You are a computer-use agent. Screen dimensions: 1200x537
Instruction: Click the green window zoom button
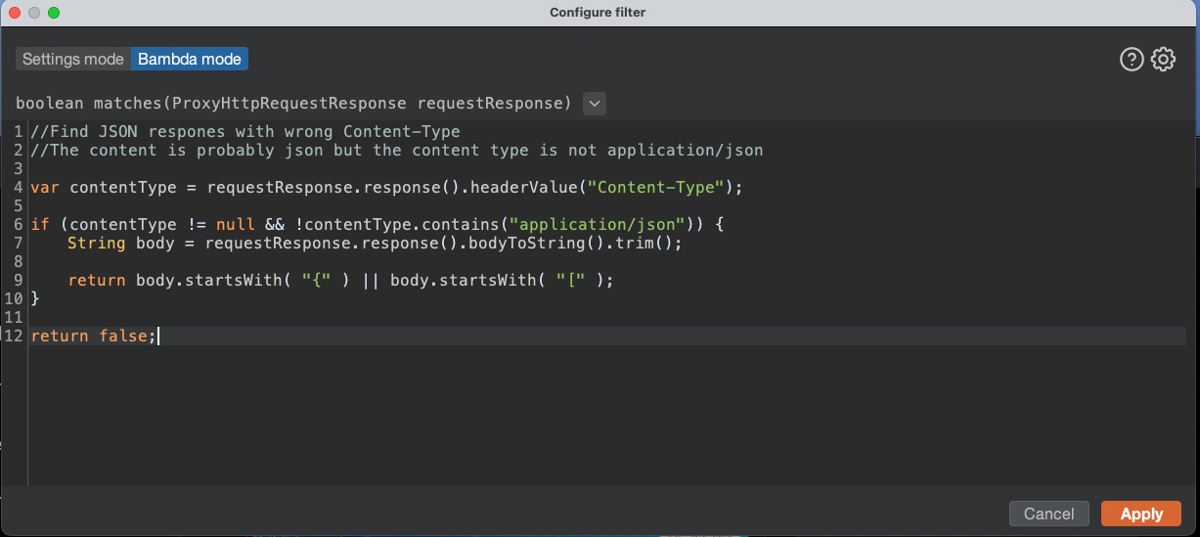(53, 12)
